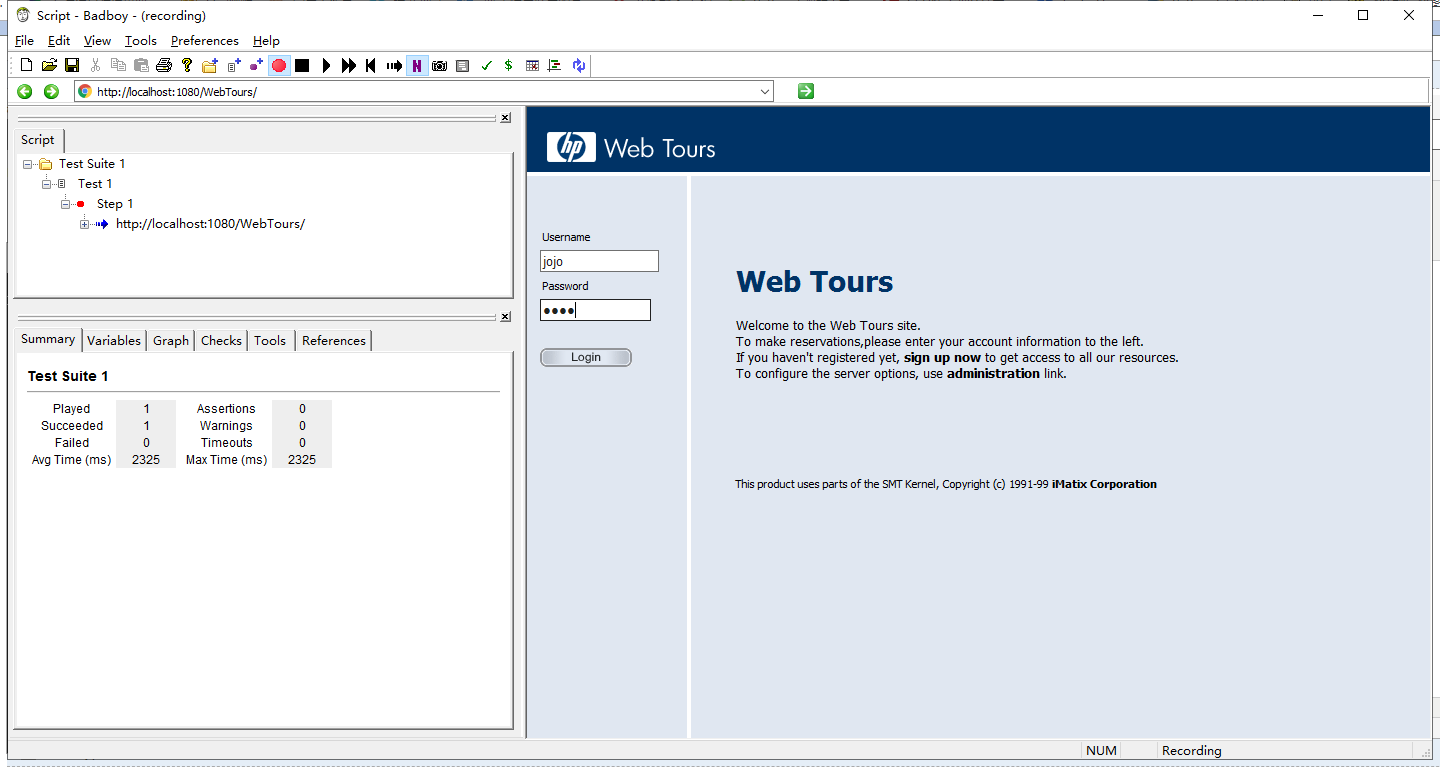Click the Login button
1440x767 pixels.
click(586, 357)
